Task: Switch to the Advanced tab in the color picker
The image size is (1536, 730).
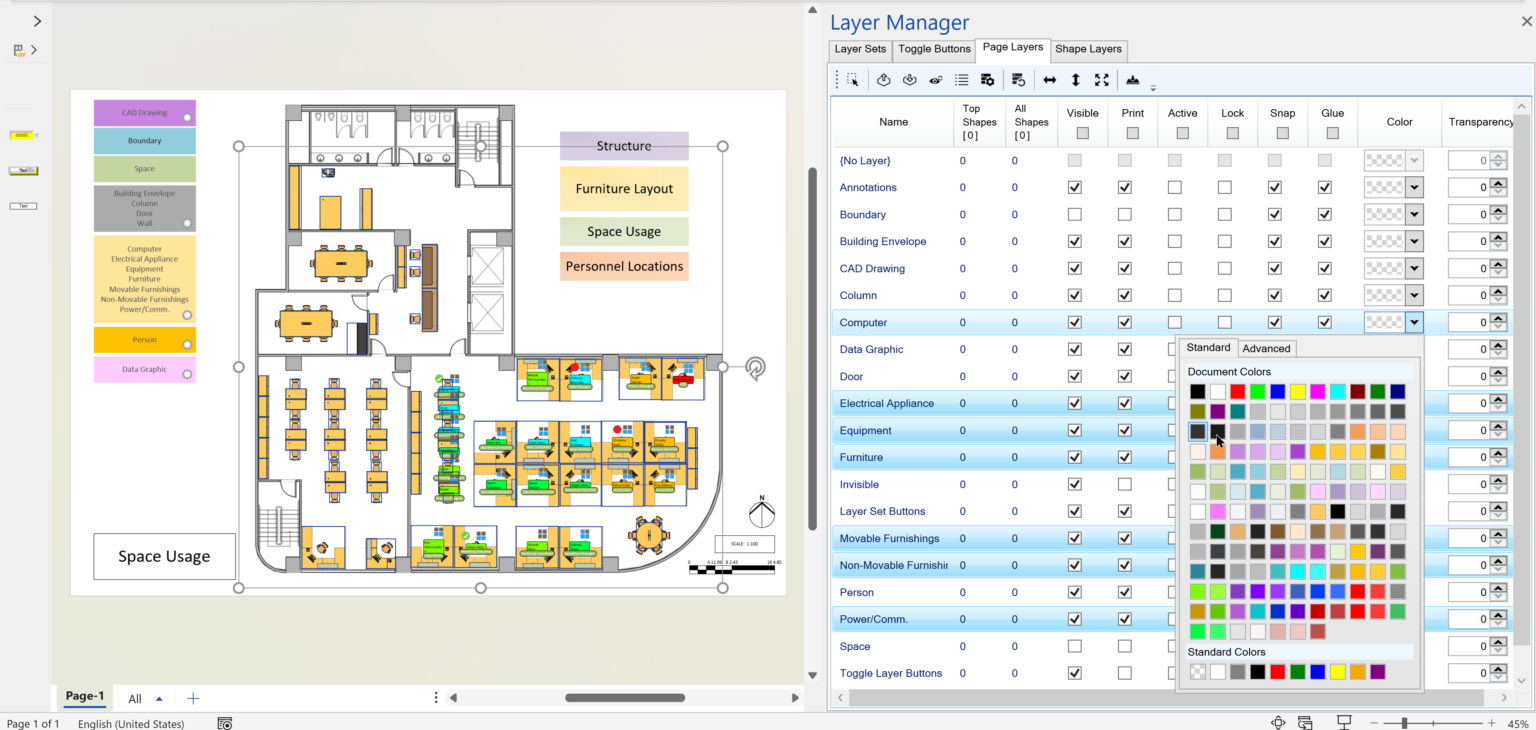Action: tap(1266, 348)
